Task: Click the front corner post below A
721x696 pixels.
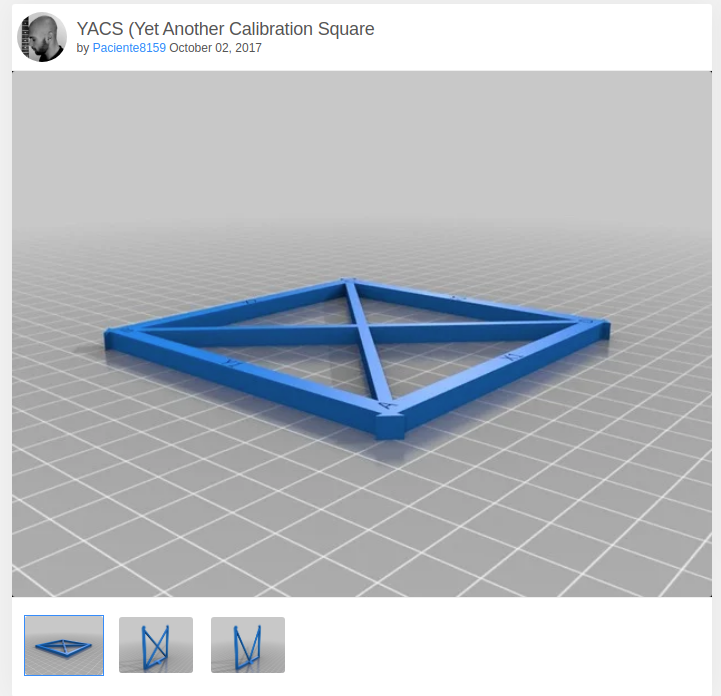Action: [390, 427]
